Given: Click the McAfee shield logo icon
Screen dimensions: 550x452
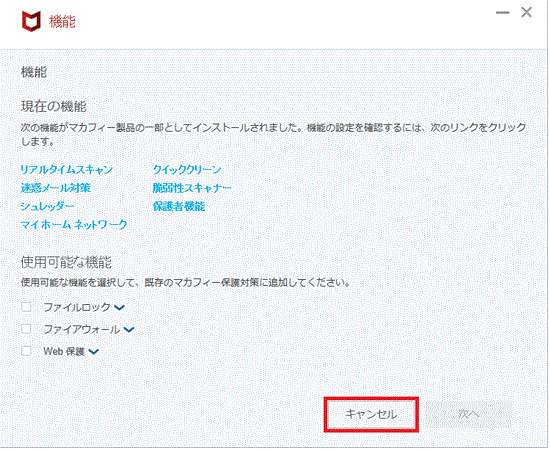Looking at the screenshot, I should (31, 21).
